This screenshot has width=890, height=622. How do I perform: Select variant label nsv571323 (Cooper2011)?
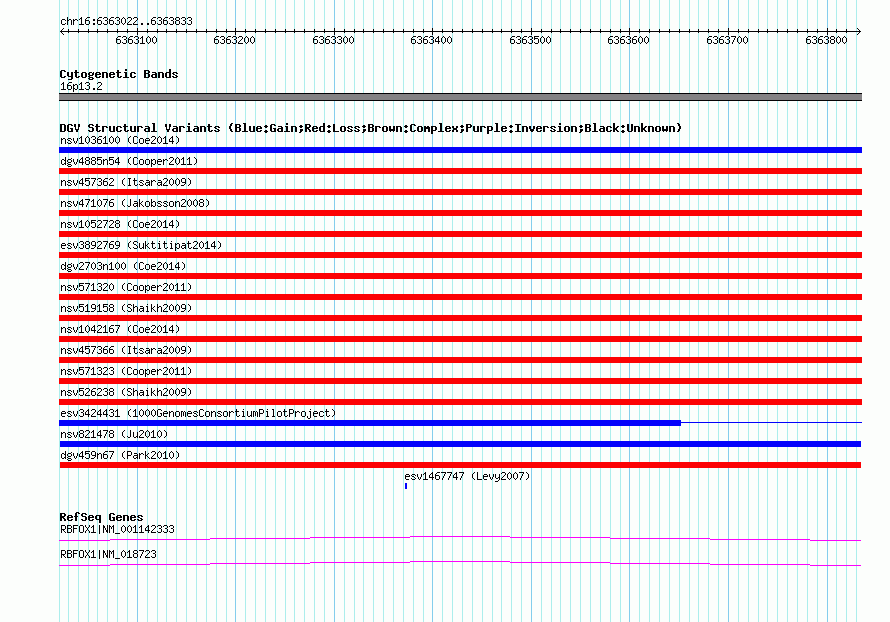click(x=126, y=371)
